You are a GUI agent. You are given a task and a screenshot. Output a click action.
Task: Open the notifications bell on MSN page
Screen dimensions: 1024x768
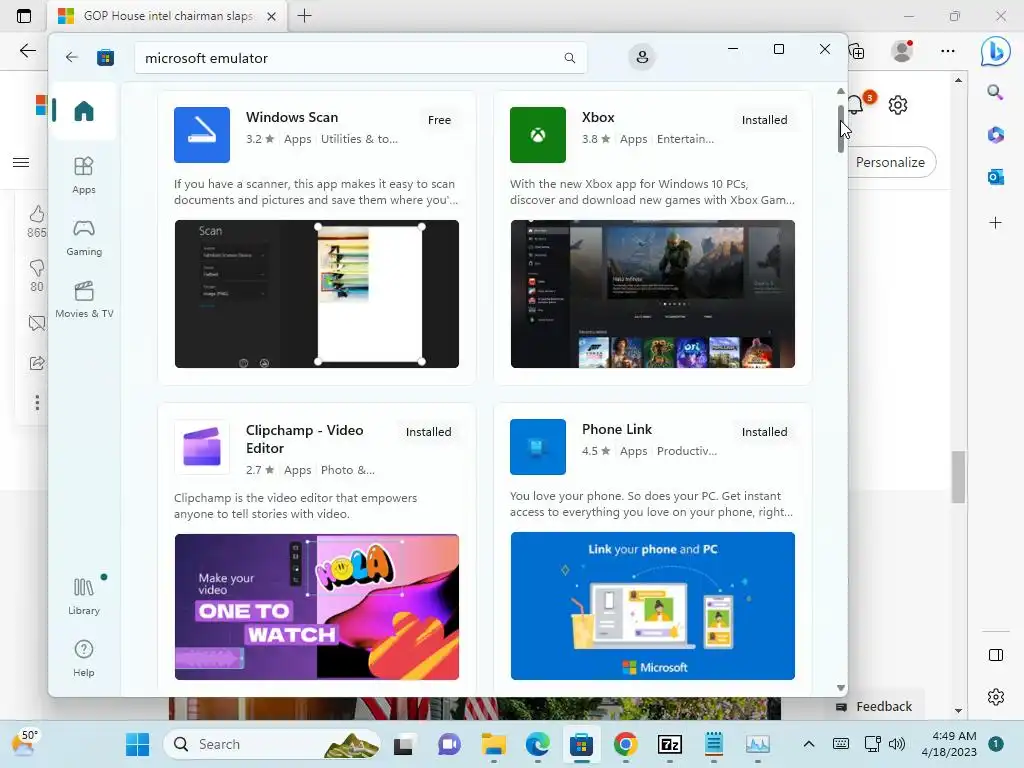856,104
